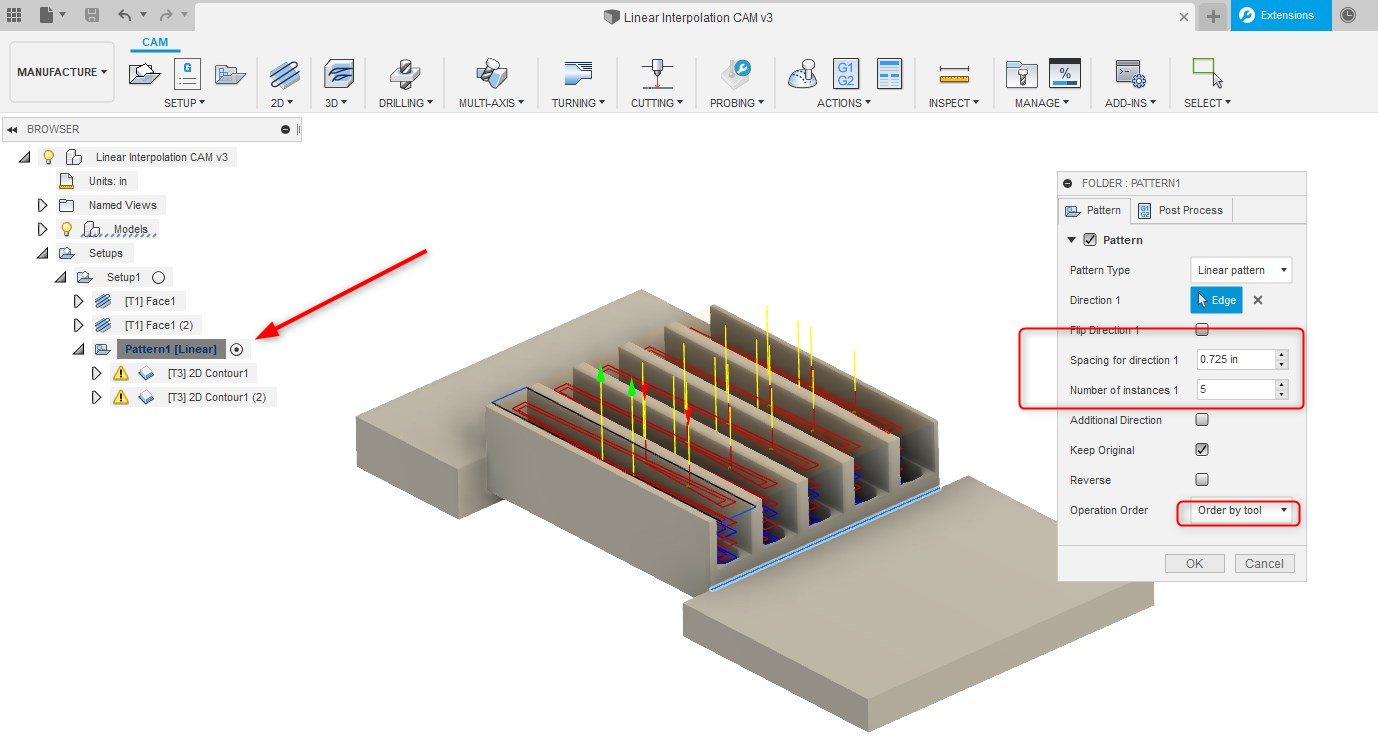Open a new document tab
Viewport: 1378px width, 754px height.
pyautogui.click(x=1213, y=16)
